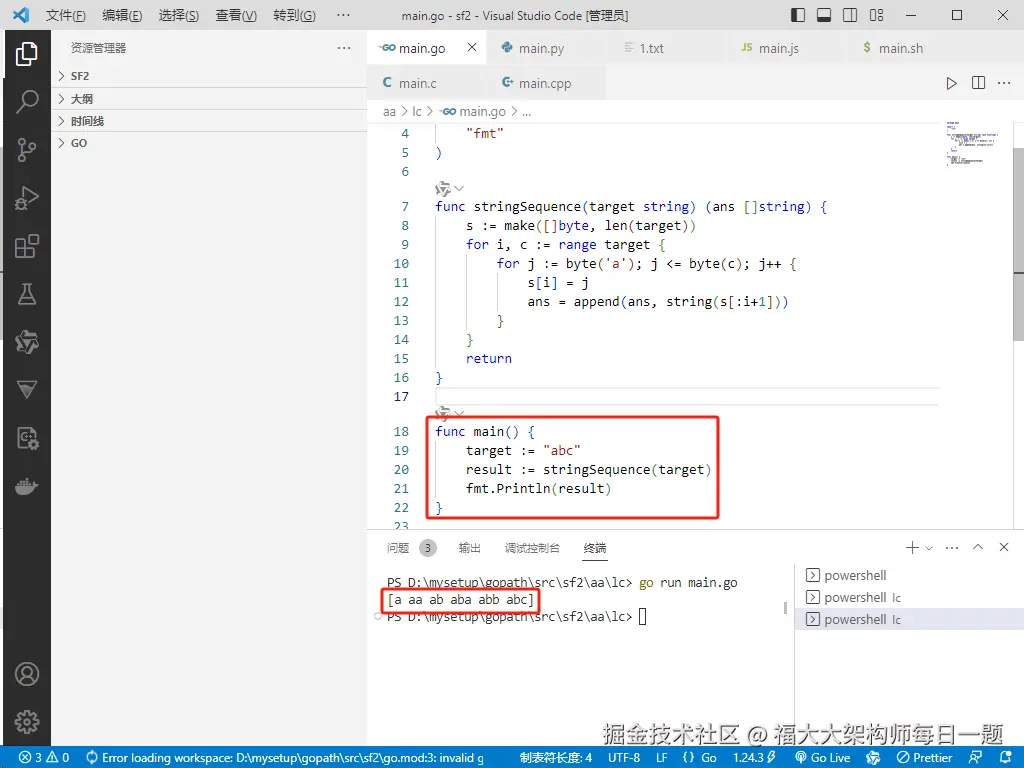Open the Search view

pyautogui.click(x=27, y=102)
